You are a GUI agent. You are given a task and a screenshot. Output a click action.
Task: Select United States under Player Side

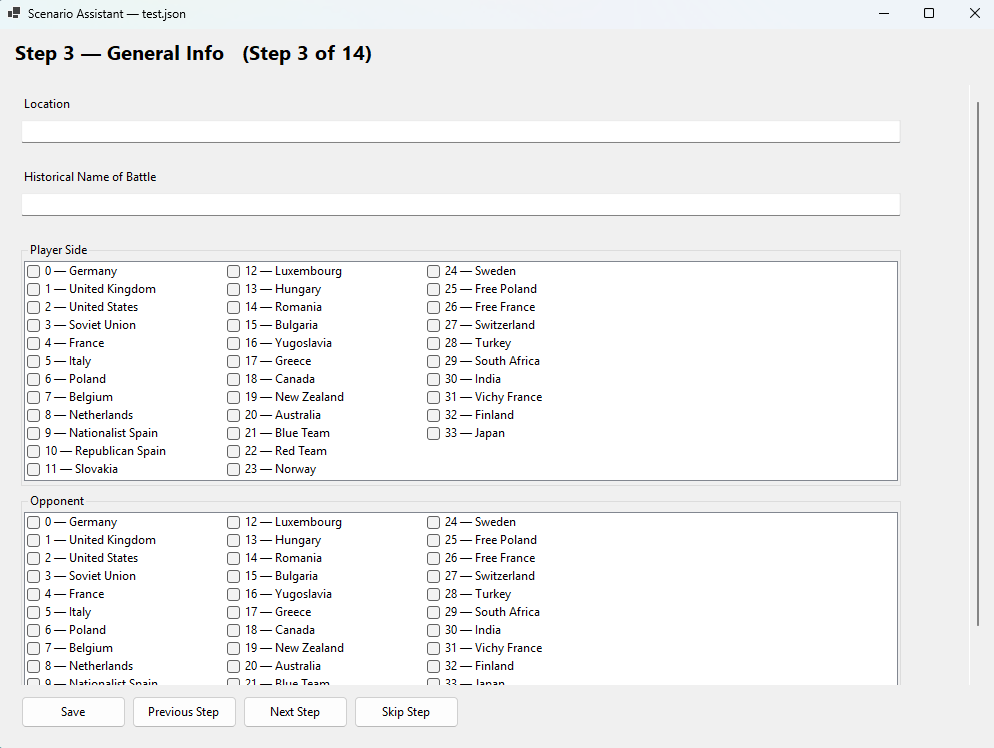point(34,307)
